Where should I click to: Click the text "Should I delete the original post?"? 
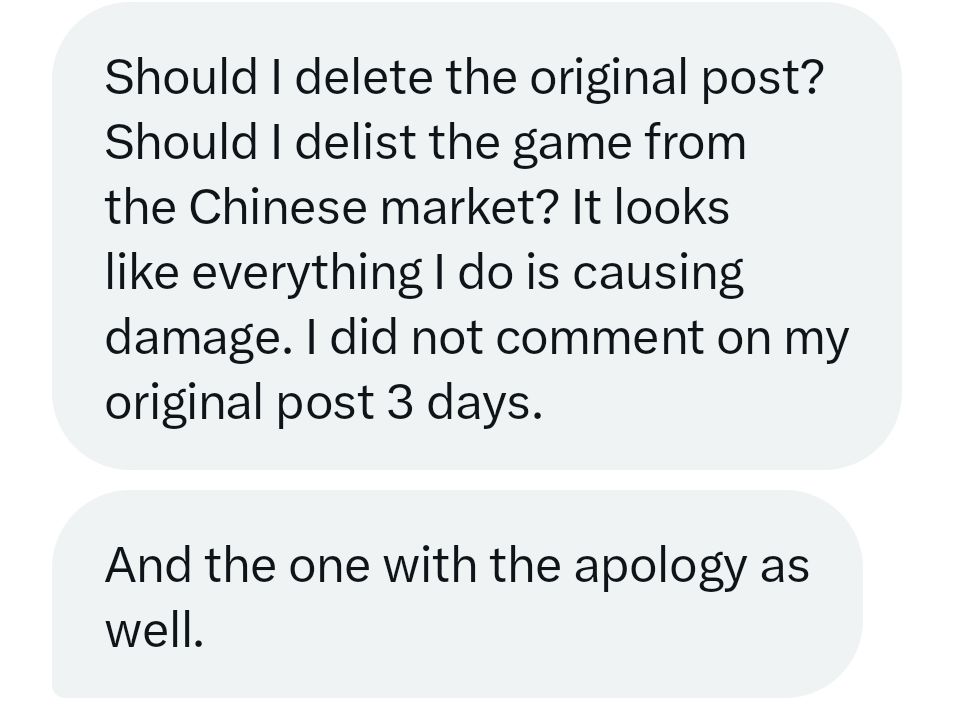468,77
